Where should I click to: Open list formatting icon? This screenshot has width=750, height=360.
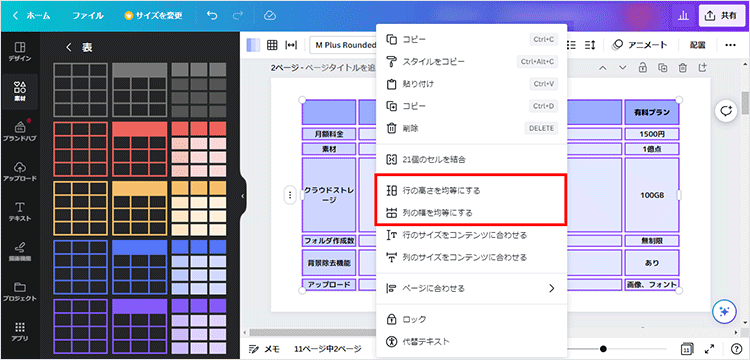[571, 45]
